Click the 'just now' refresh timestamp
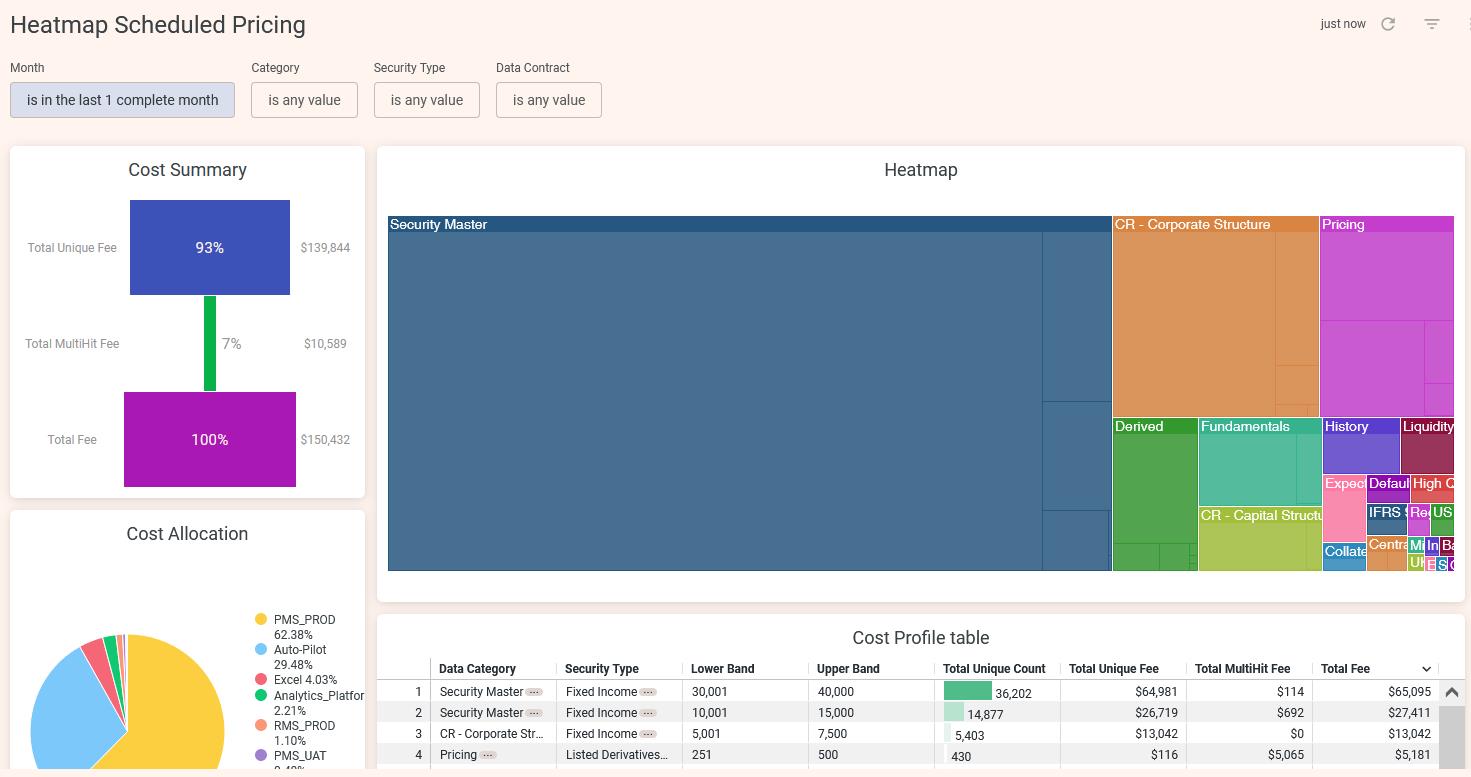The width and height of the screenshot is (1471, 777). (1342, 24)
